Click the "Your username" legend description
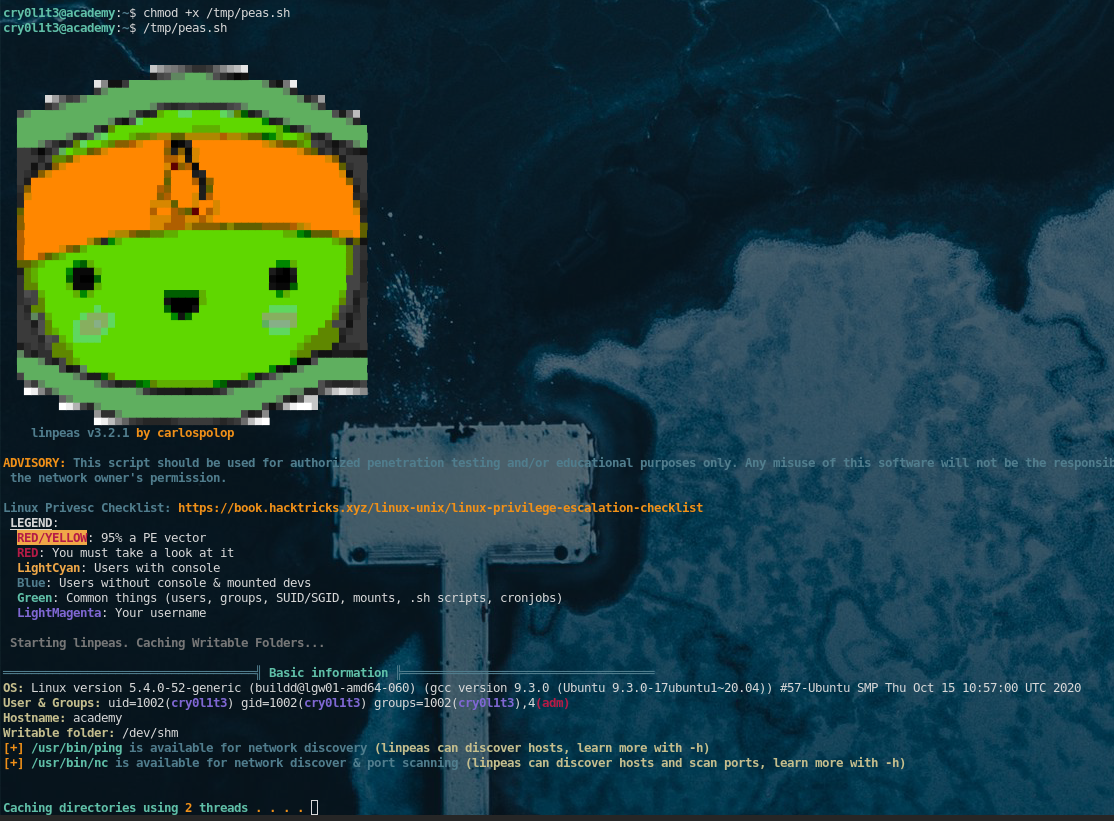The image size is (1114, 821). point(161,612)
